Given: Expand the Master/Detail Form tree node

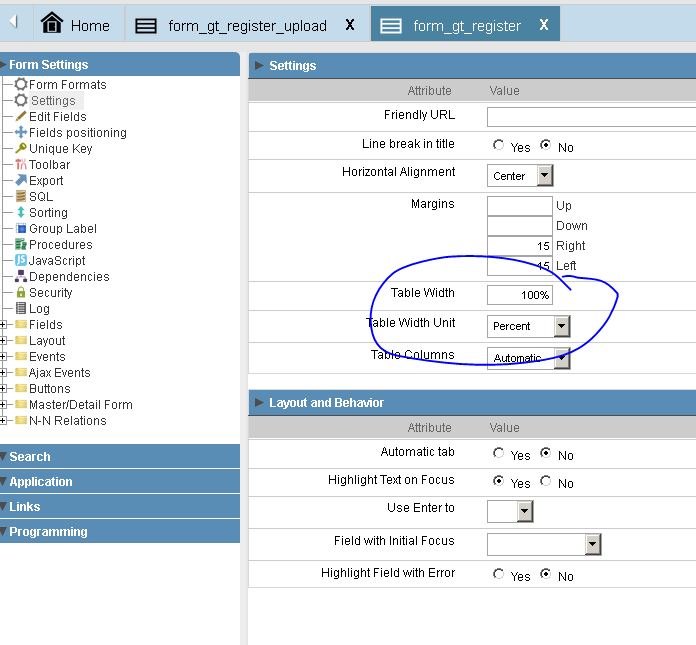Looking at the screenshot, I should tap(3, 404).
